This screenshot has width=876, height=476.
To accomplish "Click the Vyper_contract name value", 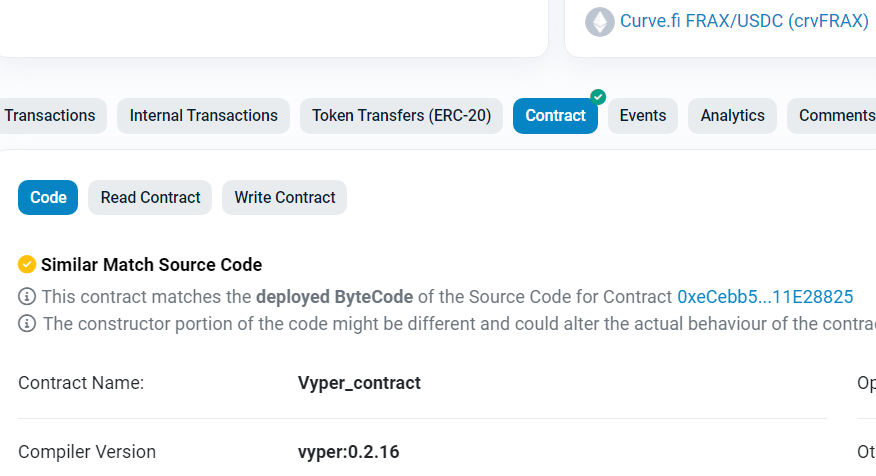I will pyautogui.click(x=359, y=383).
